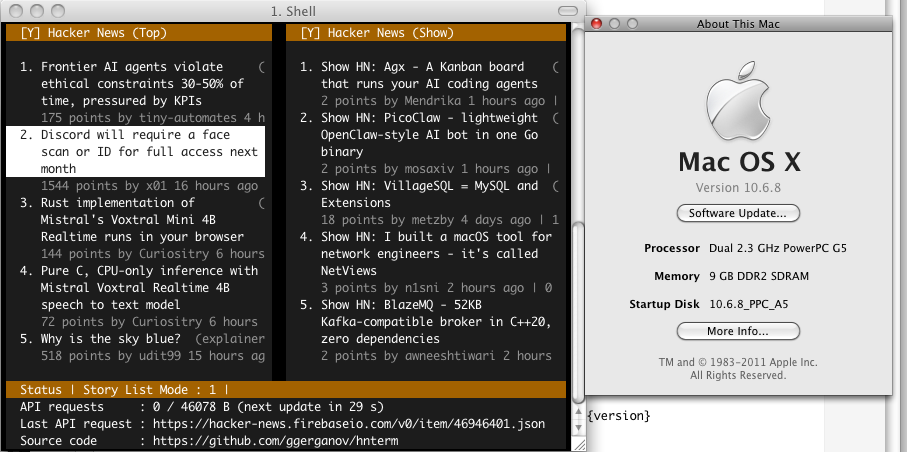
Task: Click 18 points by metzby line
Action: (x=440, y=220)
